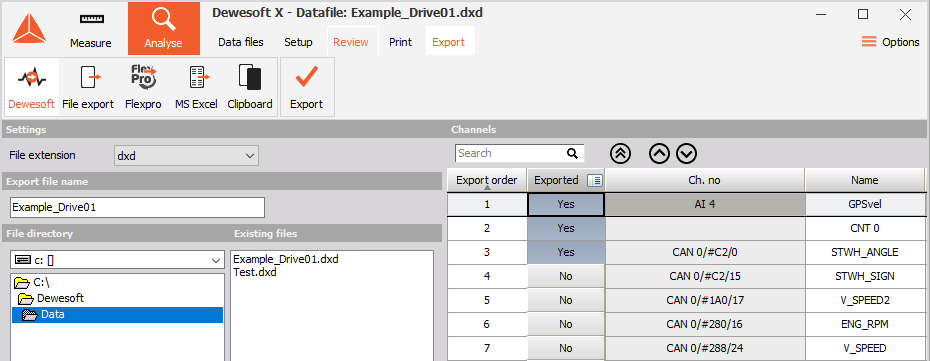Click the search magnifier icon
The image size is (930, 361).
click(x=572, y=154)
